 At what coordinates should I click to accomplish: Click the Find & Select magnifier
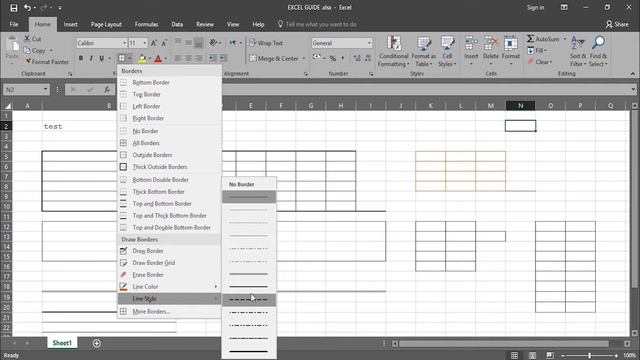(x=598, y=43)
